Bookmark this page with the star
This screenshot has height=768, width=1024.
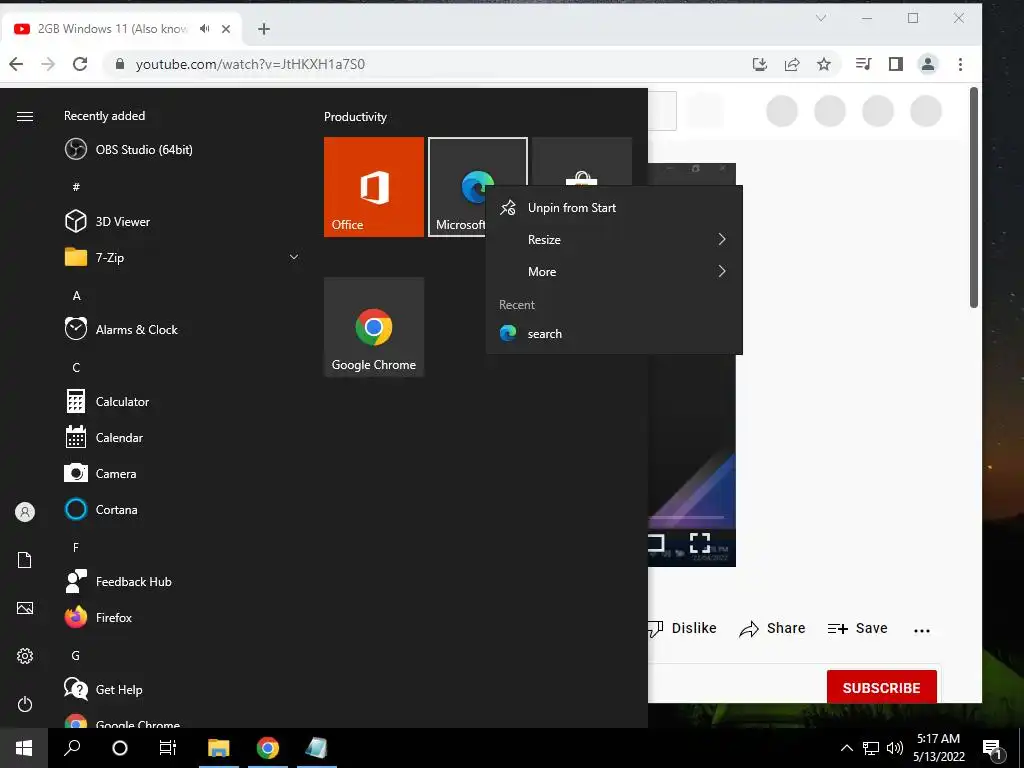(x=824, y=64)
